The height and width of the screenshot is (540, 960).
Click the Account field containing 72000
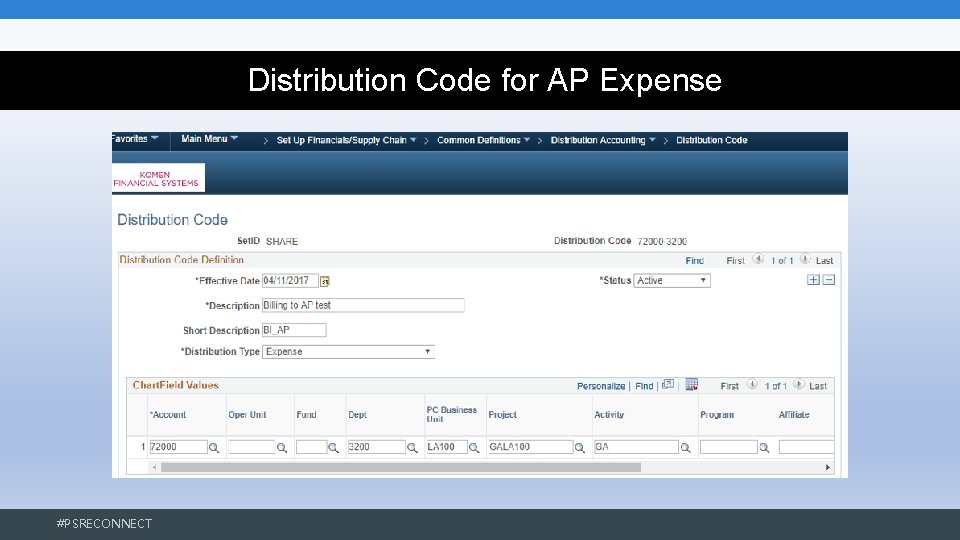coord(178,447)
